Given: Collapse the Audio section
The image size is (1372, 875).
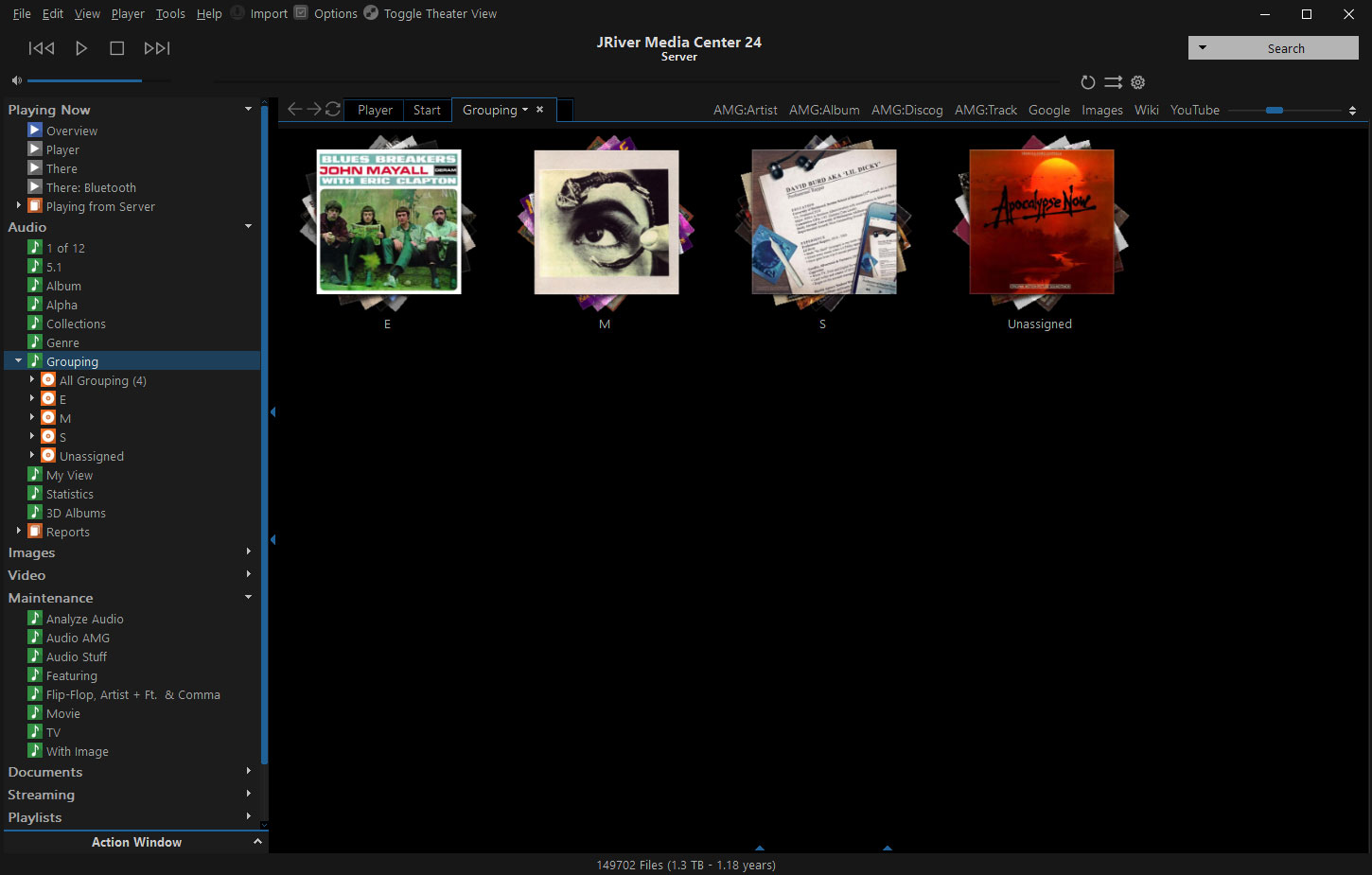Looking at the screenshot, I should (x=249, y=226).
